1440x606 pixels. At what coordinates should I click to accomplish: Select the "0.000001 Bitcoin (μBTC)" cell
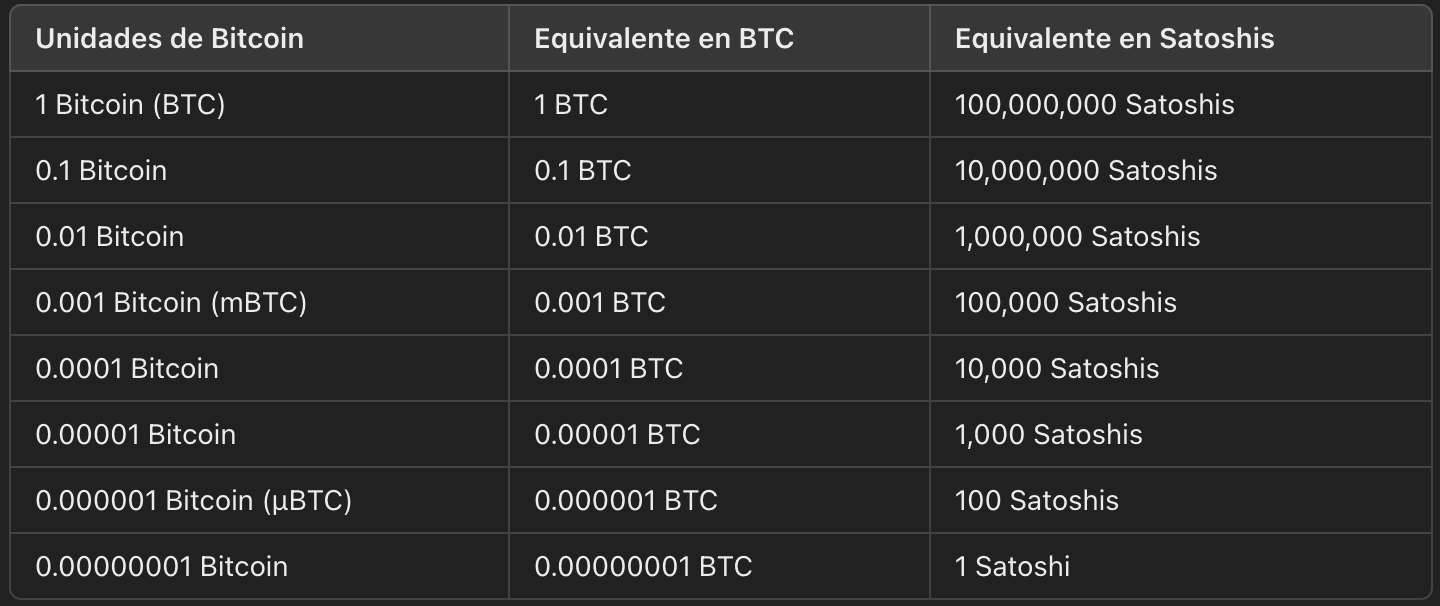193,501
